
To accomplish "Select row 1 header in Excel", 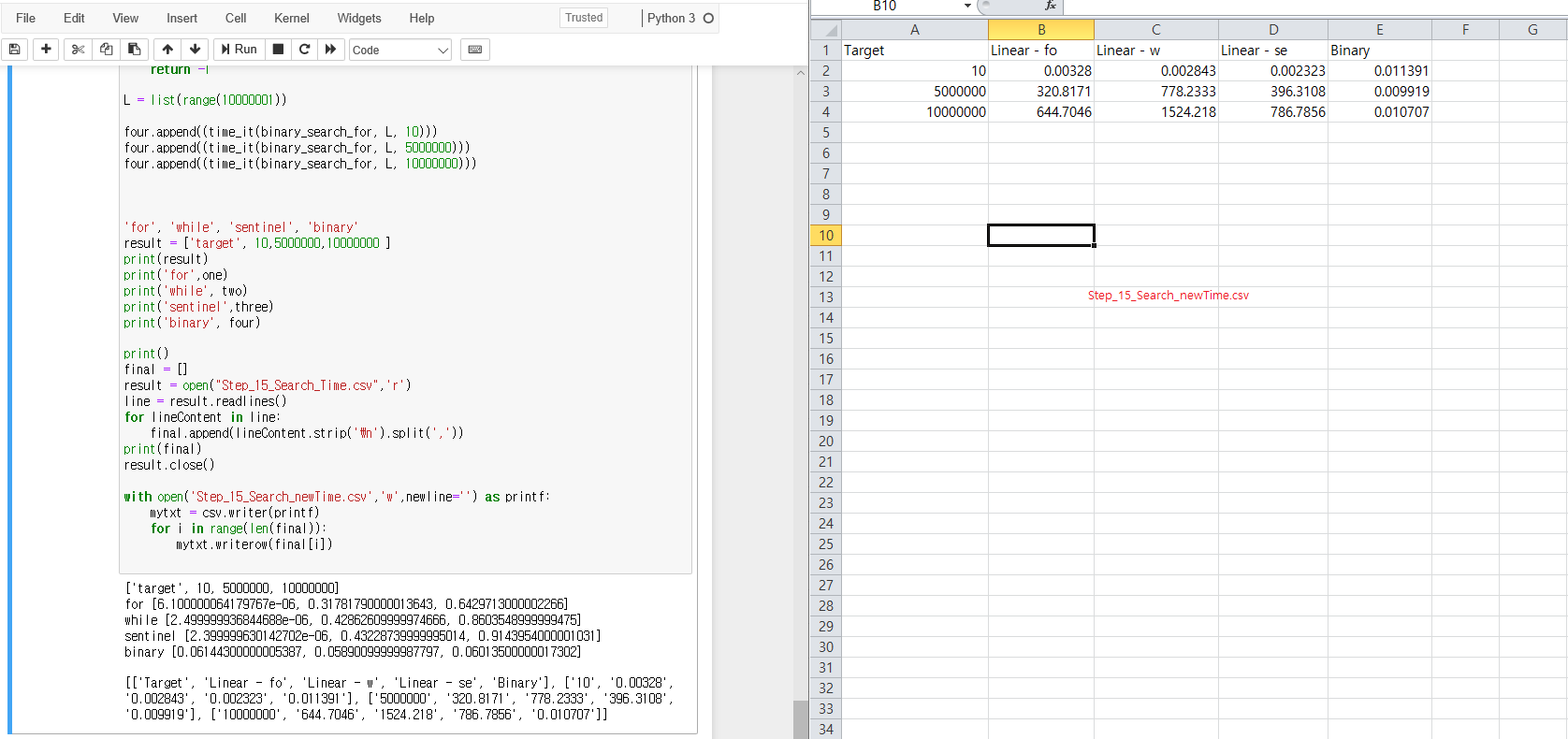I will coord(826,51).
